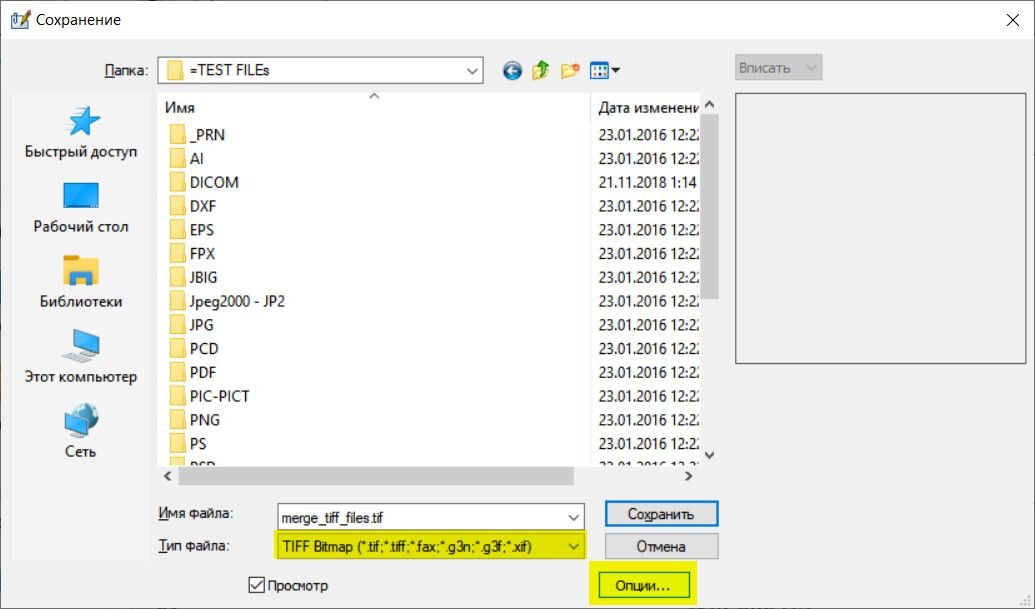Click the vertical scrollbar up arrow
1035x609 pixels.
(x=710, y=104)
